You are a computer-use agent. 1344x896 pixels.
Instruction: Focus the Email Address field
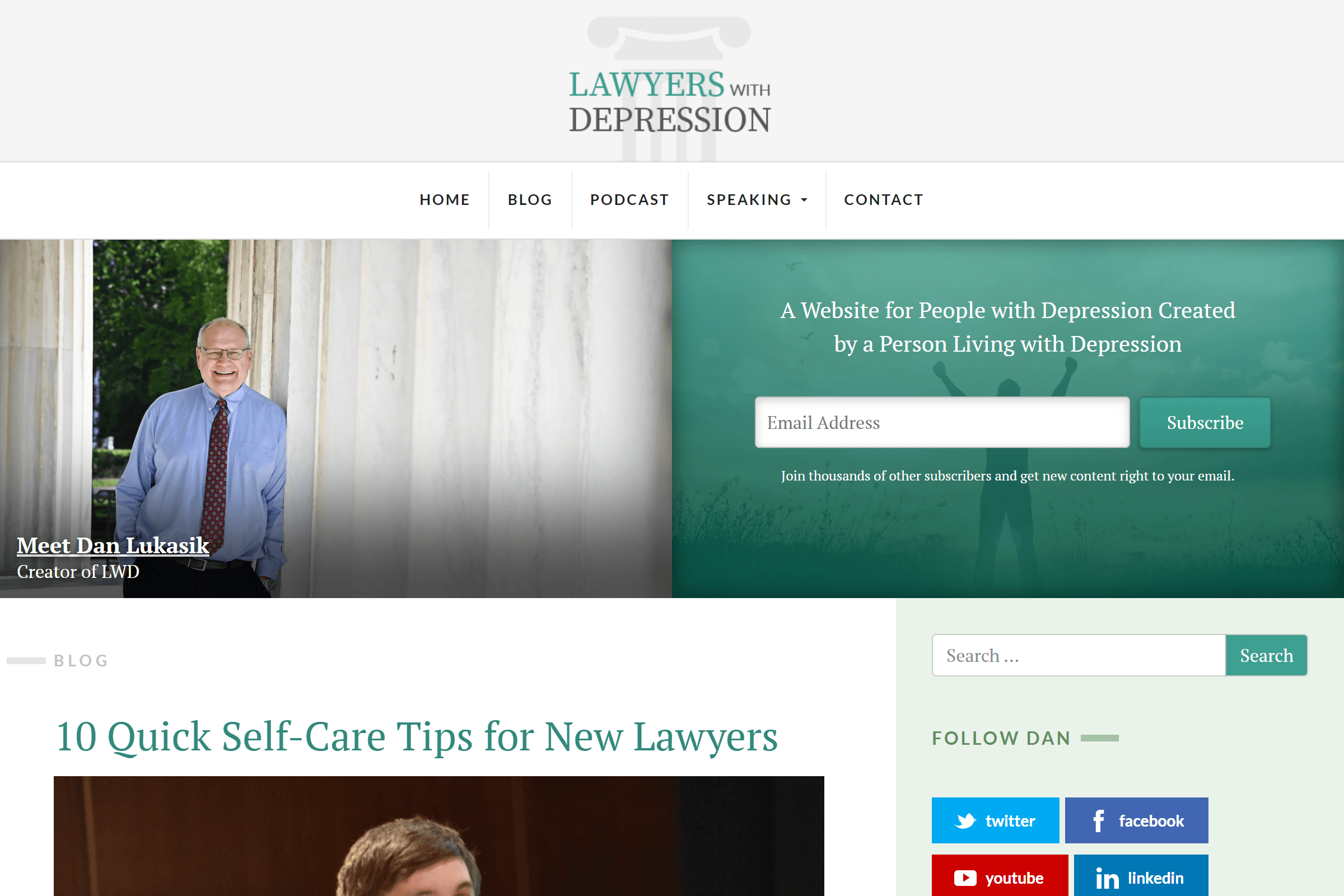coord(942,422)
